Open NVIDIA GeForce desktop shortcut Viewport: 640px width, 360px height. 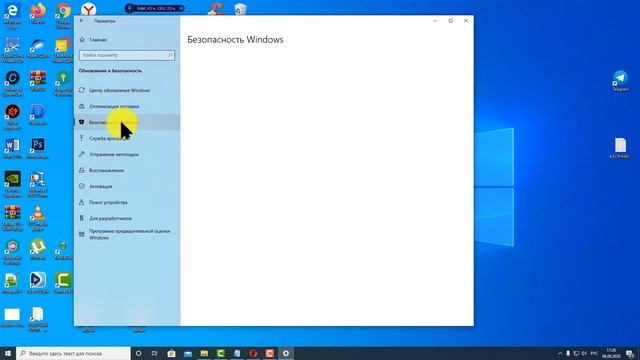pyautogui.click(x=12, y=184)
